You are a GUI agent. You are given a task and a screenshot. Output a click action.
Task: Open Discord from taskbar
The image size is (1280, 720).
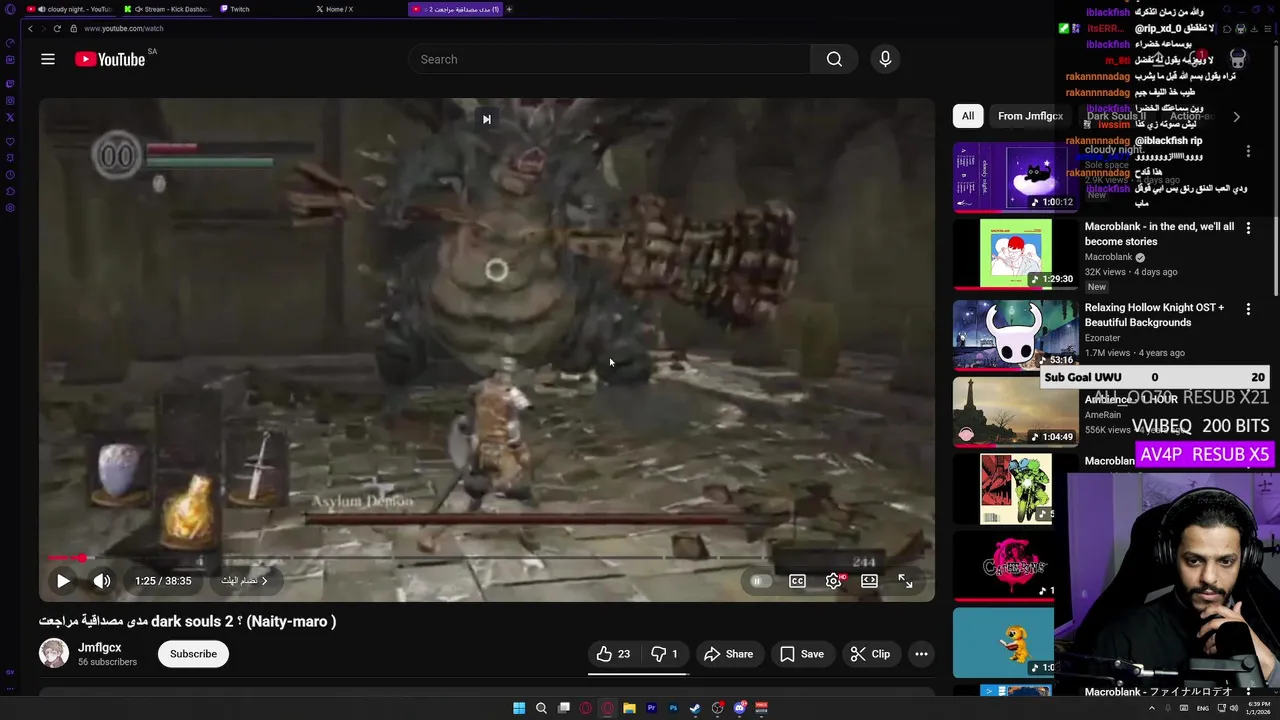point(739,708)
